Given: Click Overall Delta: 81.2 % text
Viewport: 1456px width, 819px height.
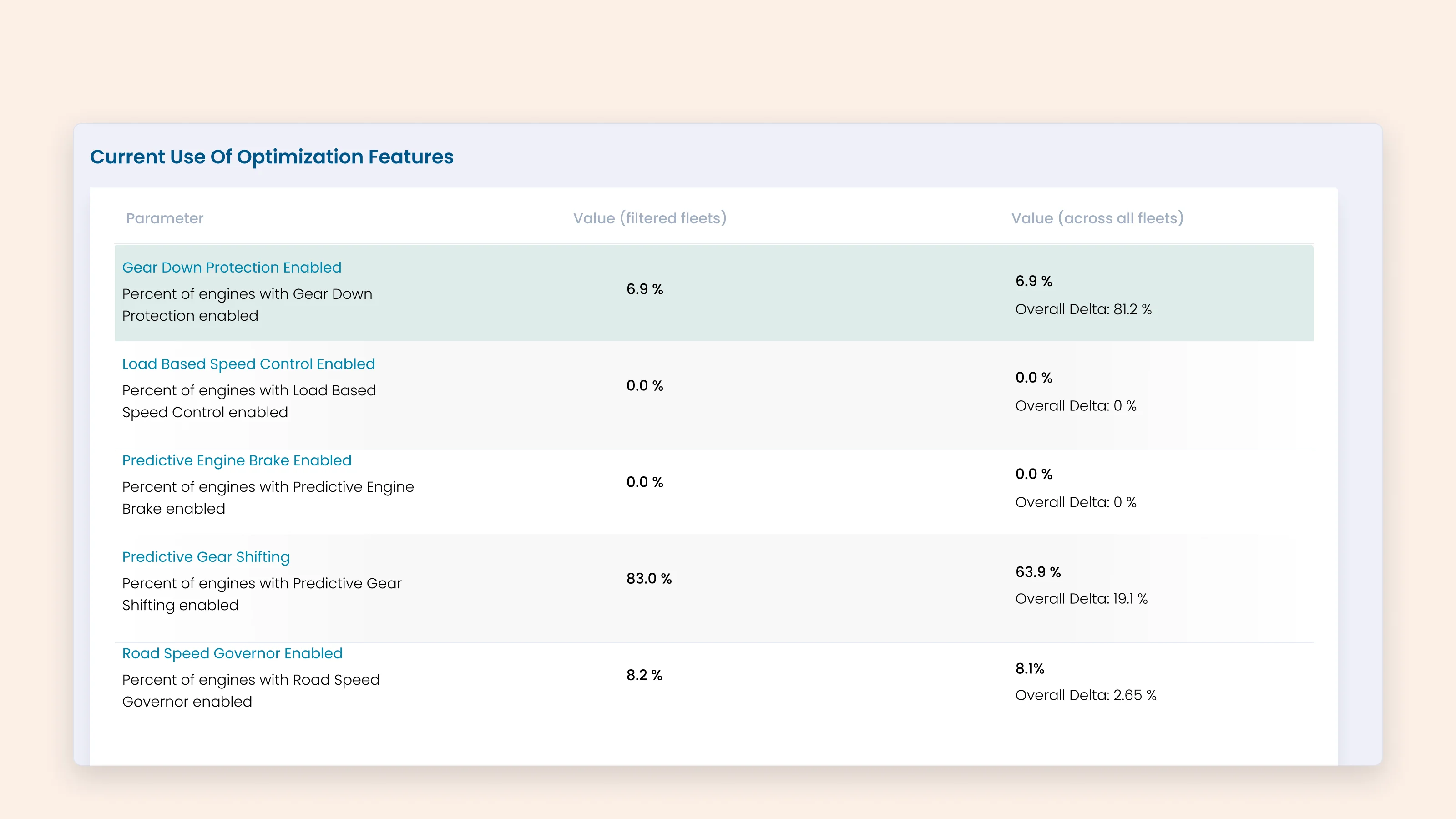Looking at the screenshot, I should (1083, 309).
